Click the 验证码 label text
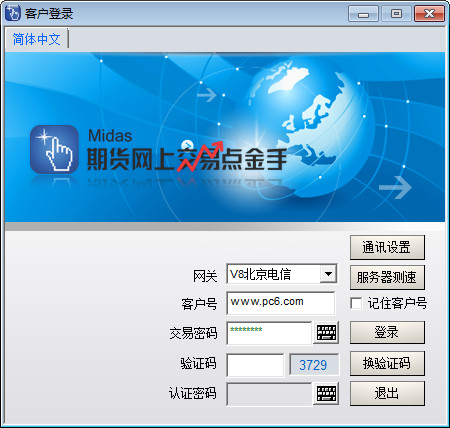450x428 pixels. [198, 363]
